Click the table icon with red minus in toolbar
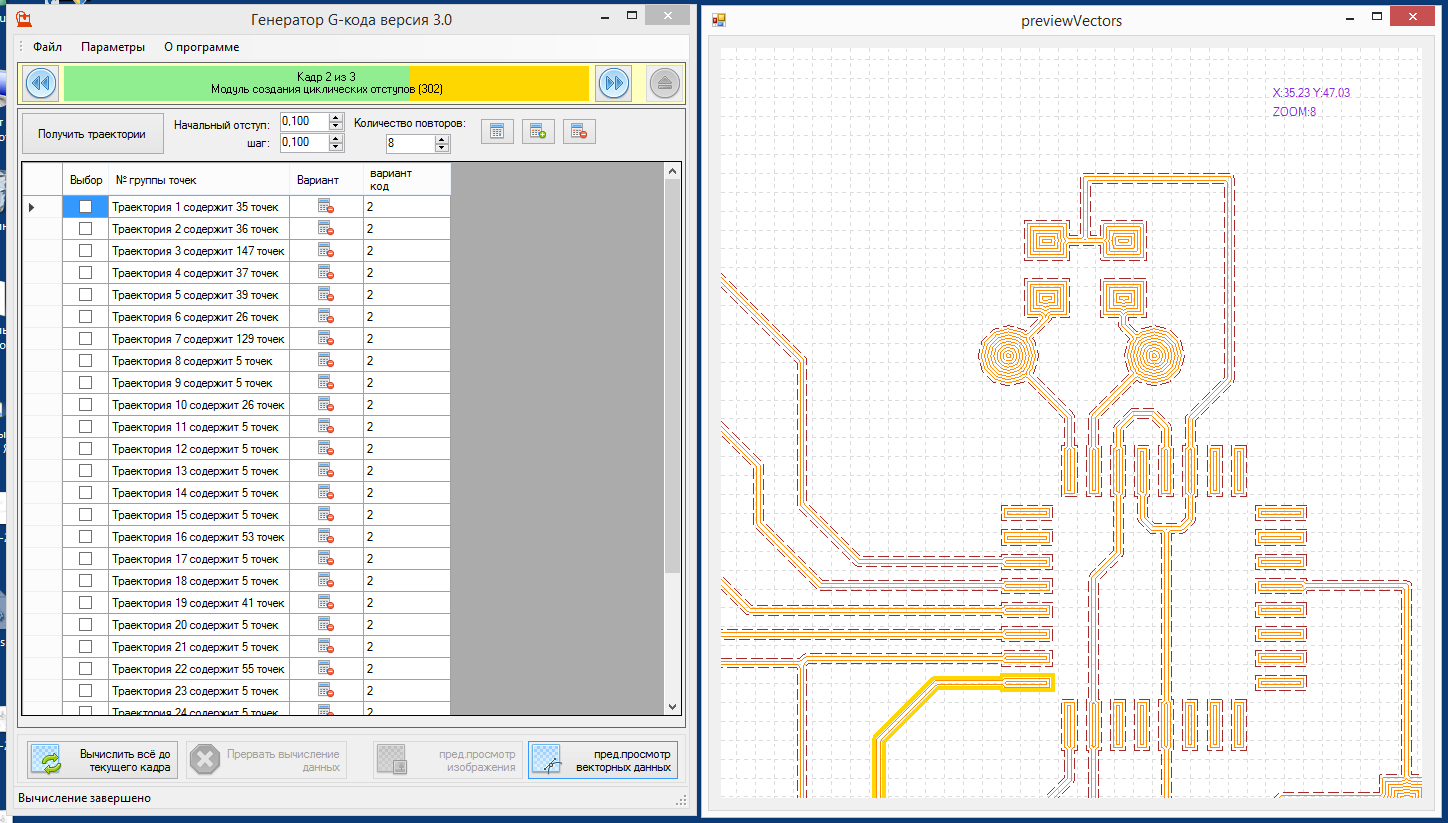Viewport: 1448px width, 823px height. pyautogui.click(x=579, y=131)
